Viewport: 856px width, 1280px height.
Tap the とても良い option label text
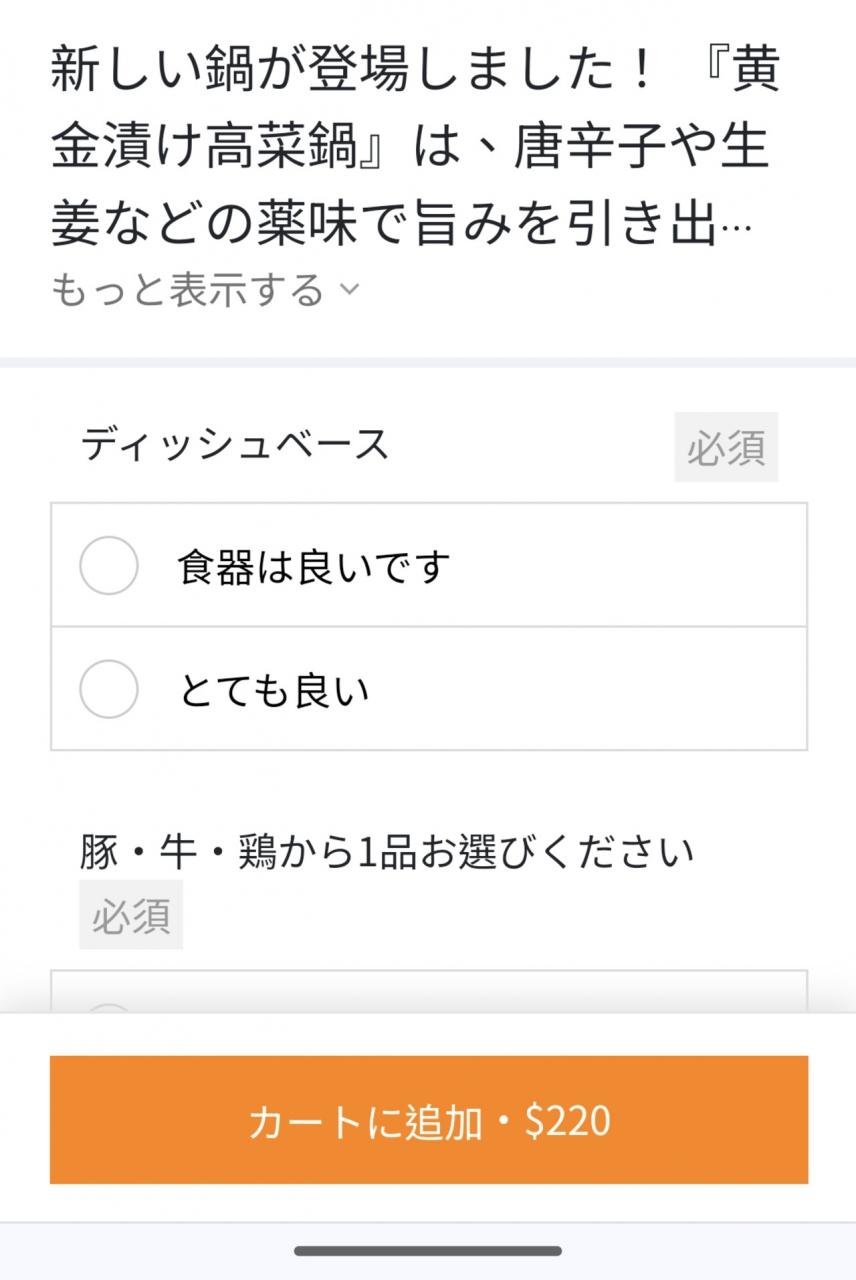(x=274, y=690)
